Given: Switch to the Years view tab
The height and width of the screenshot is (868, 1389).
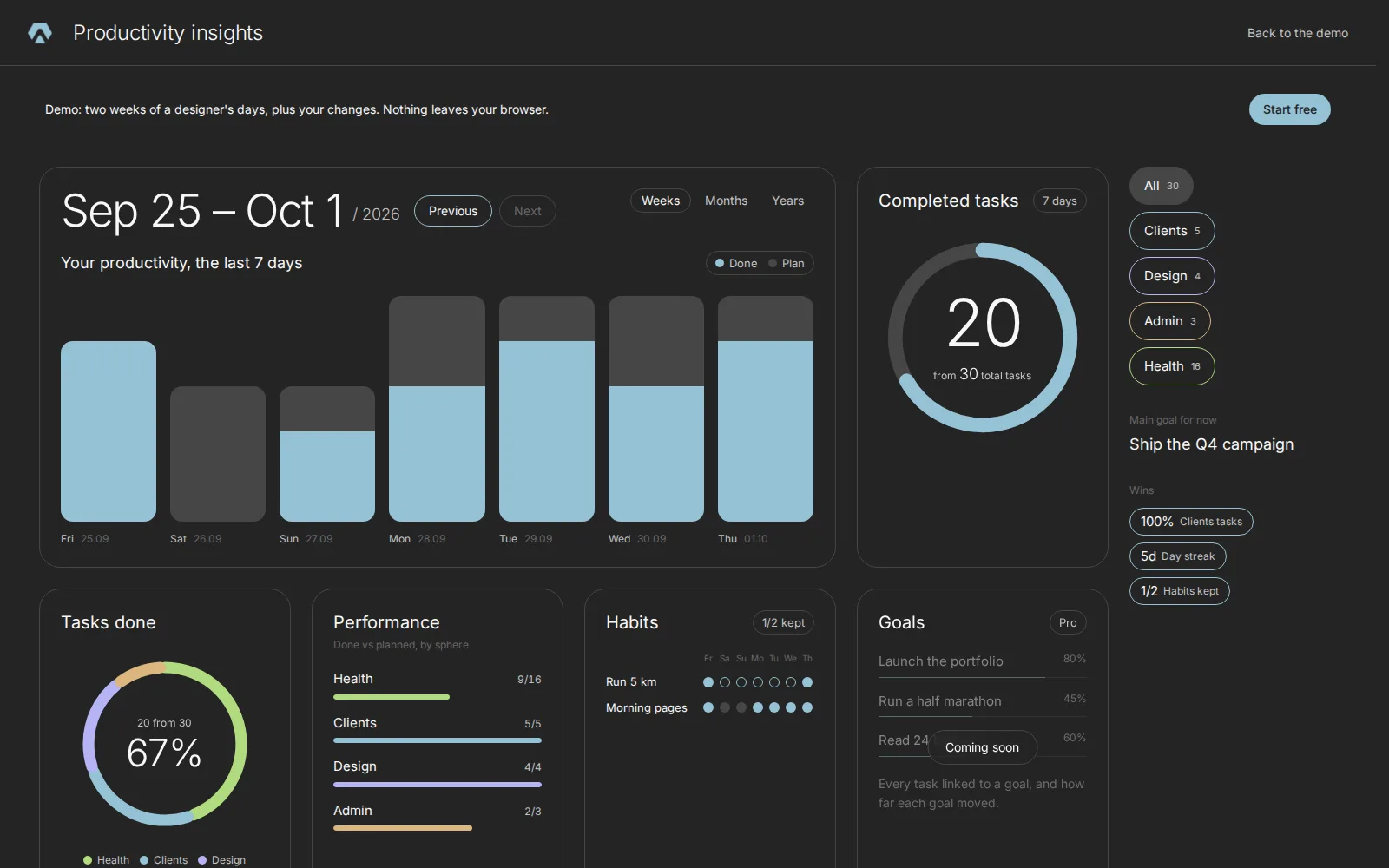Looking at the screenshot, I should click(787, 201).
